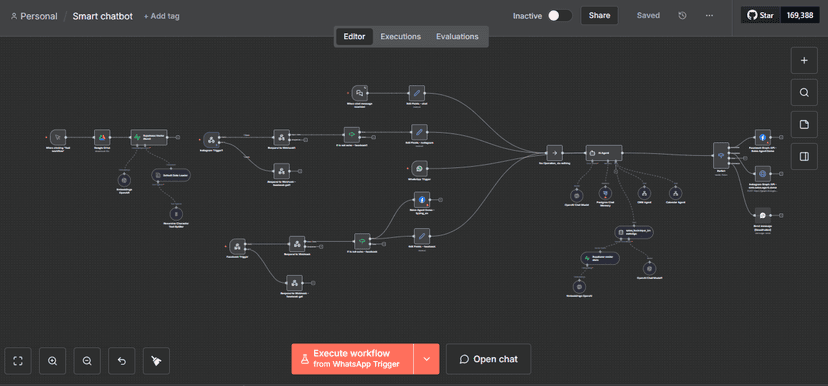Select the AI Agent node
The width and height of the screenshot is (828, 386).
point(604,153)
